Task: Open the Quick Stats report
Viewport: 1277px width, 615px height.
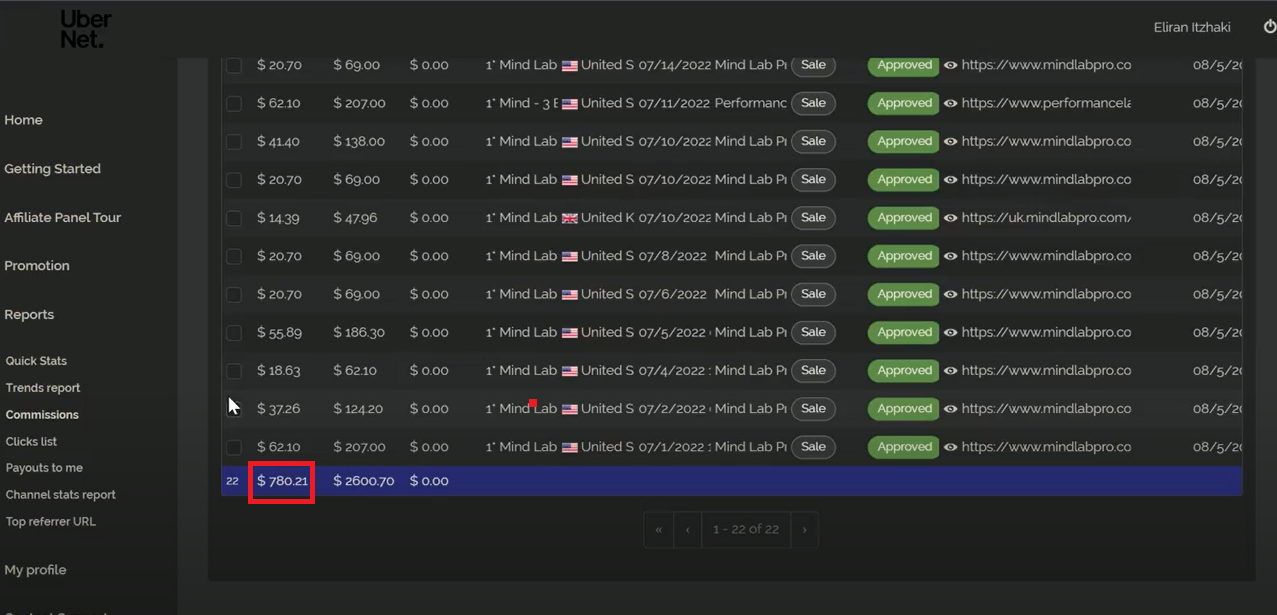Action: point(36,361)
